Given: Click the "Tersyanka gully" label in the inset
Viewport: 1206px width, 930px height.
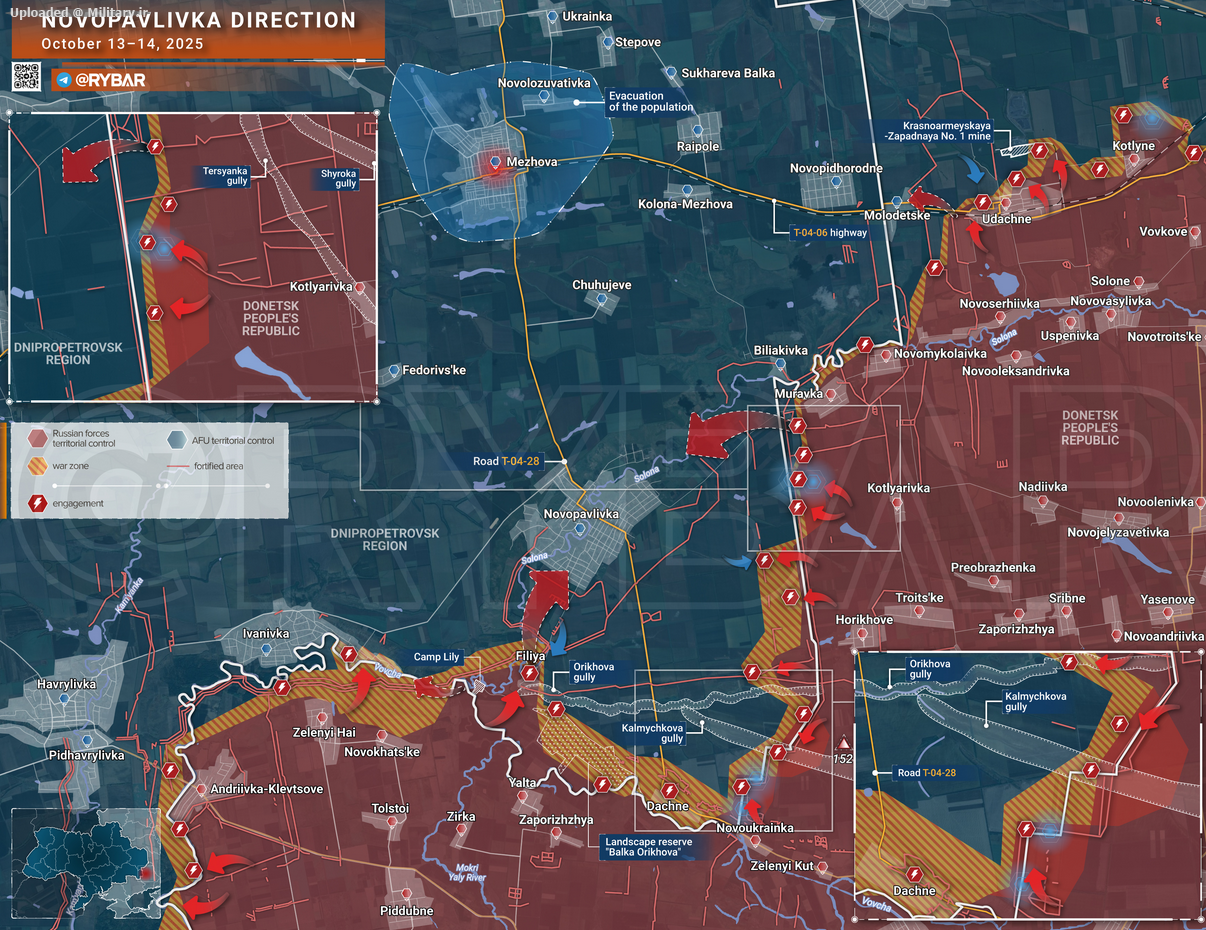Looking at the screenshot, I should click(x=225, y=172).
